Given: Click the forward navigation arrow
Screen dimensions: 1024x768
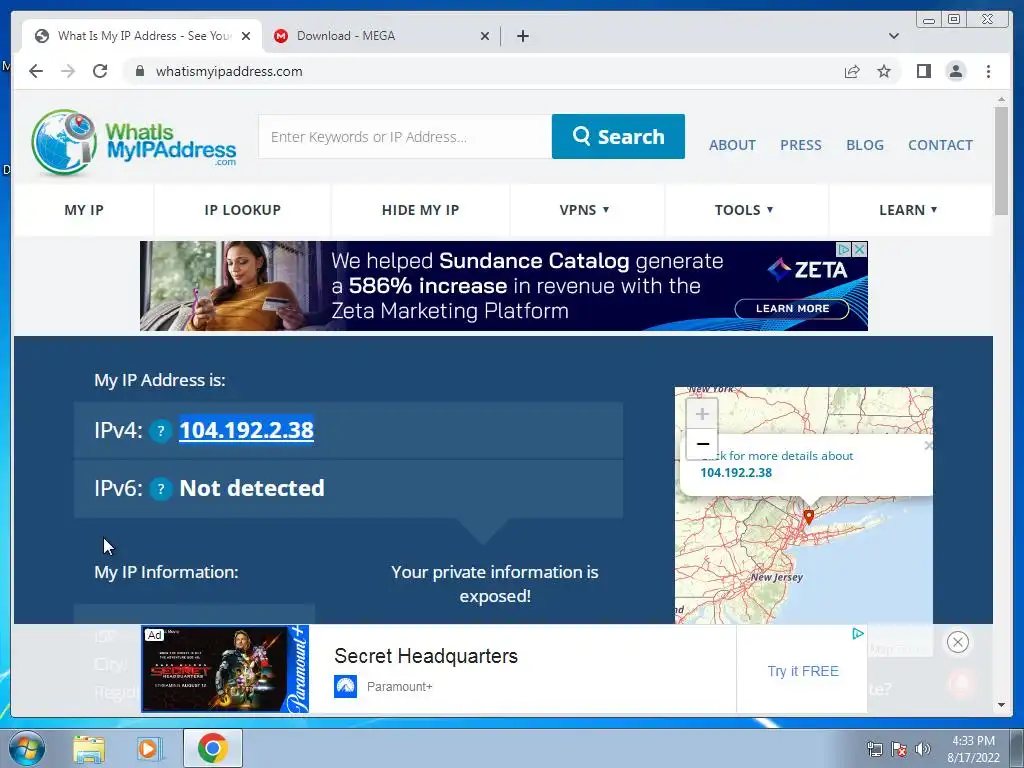Looking at the screenshot, I should 68,71.
